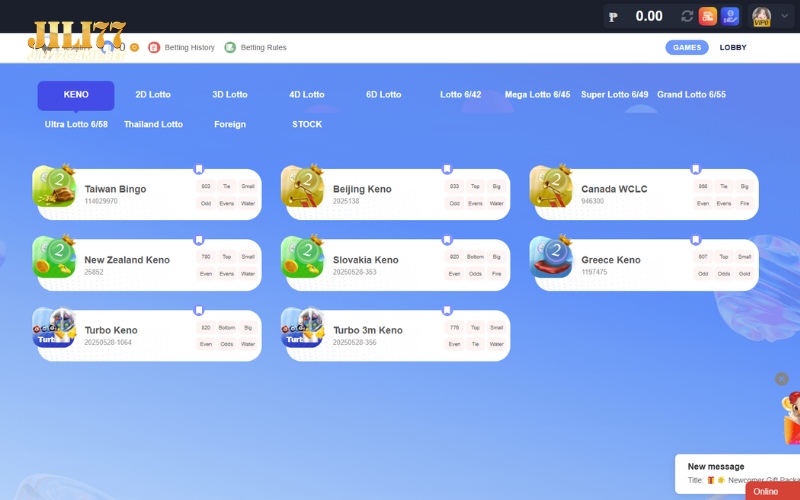The width and height of the screenshot is (800, 500).
Task: Switch to LOBBY view
Action: [733, 47]
